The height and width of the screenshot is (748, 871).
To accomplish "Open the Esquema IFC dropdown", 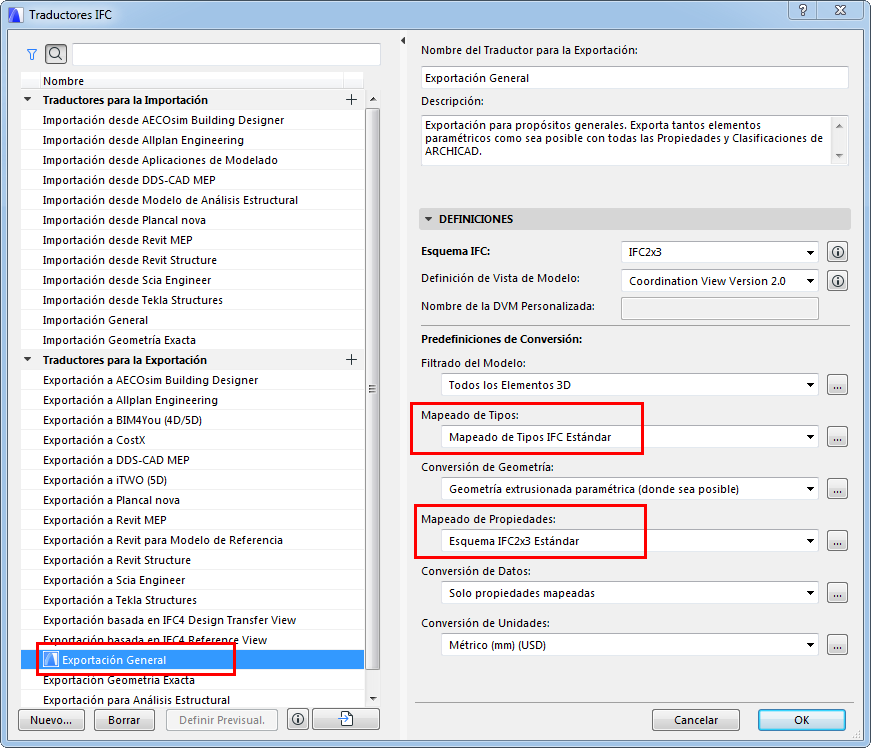I will [x=719, y=252].
